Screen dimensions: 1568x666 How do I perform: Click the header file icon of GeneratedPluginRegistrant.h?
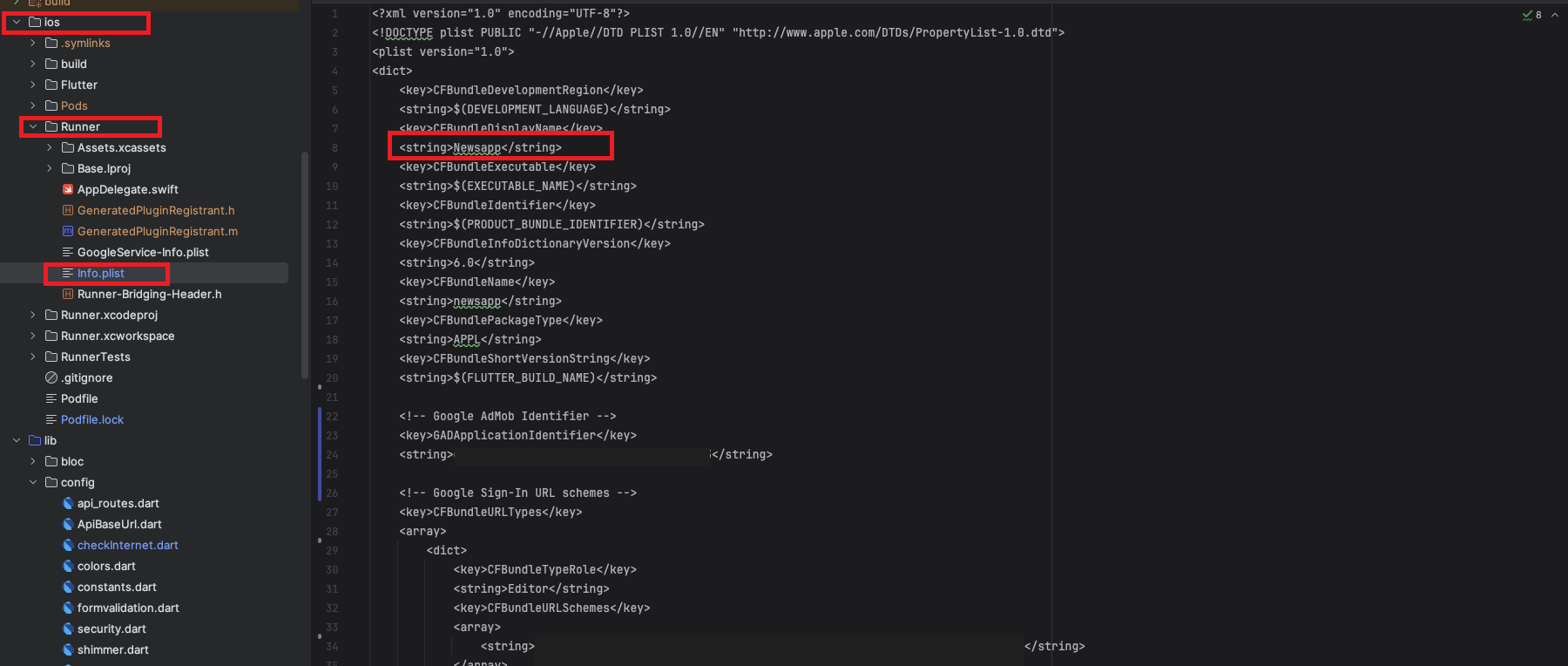pyautogui.click(x=68, y=210)
